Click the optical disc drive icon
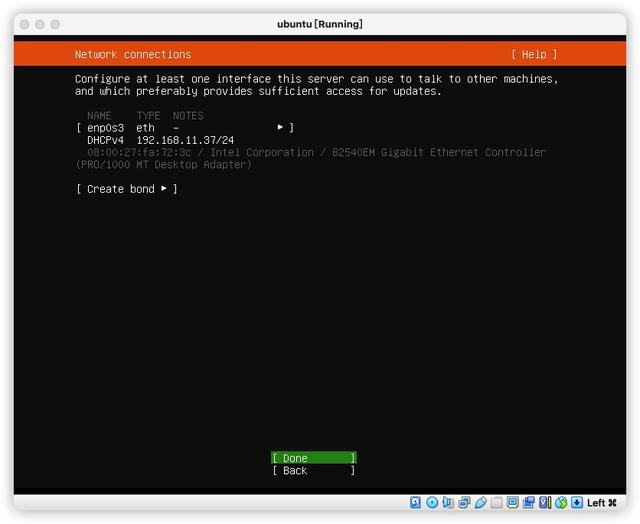This screenshot has width=640, height=524. click(431, 502)
